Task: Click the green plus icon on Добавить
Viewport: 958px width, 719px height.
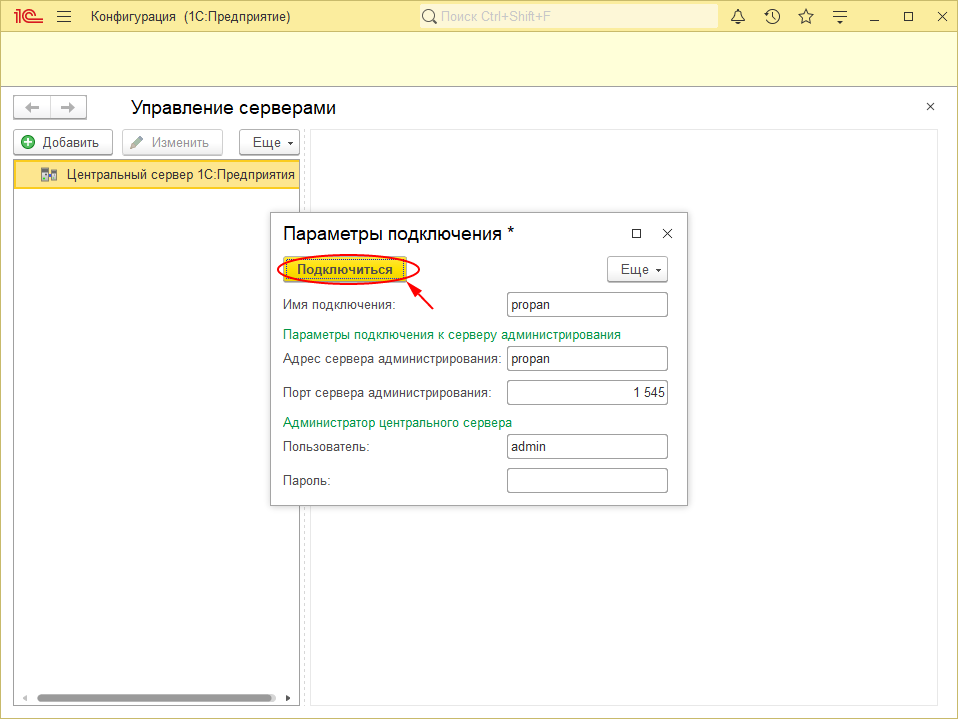Action: [x=27, y=142]
